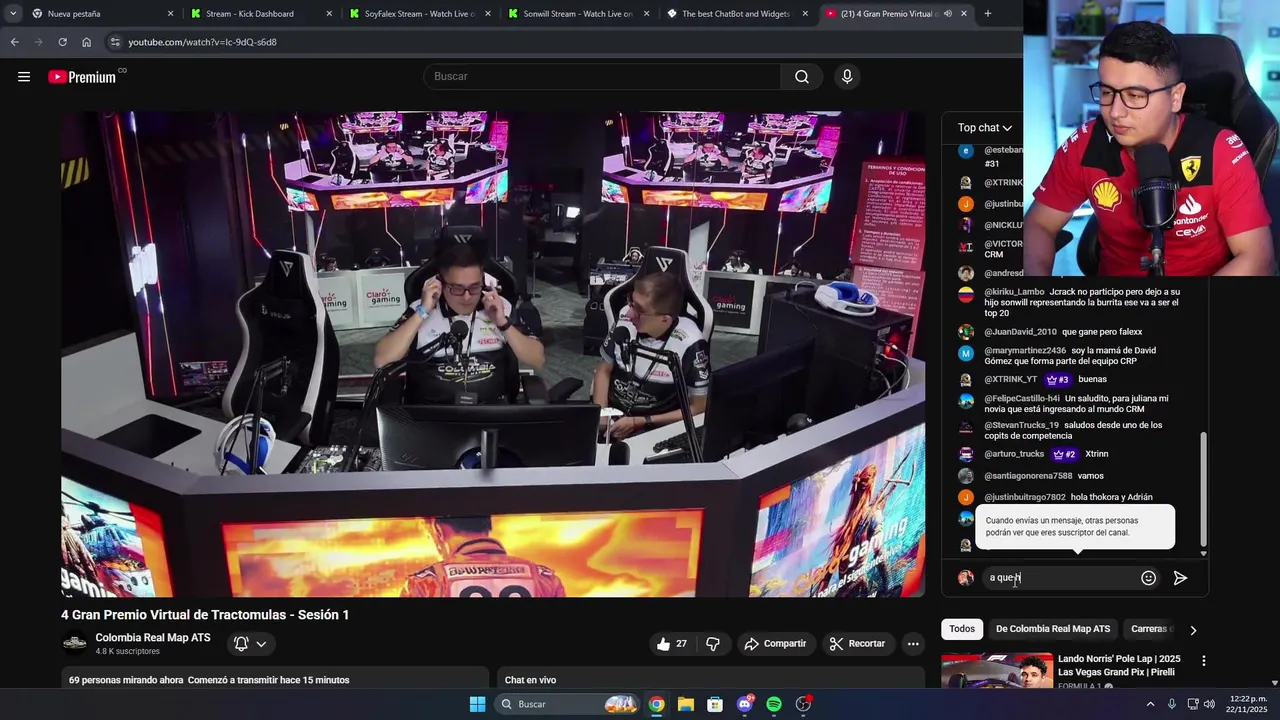
Task: Click username @FelipeCastillo-h4i in chat
Action: 1022,398
